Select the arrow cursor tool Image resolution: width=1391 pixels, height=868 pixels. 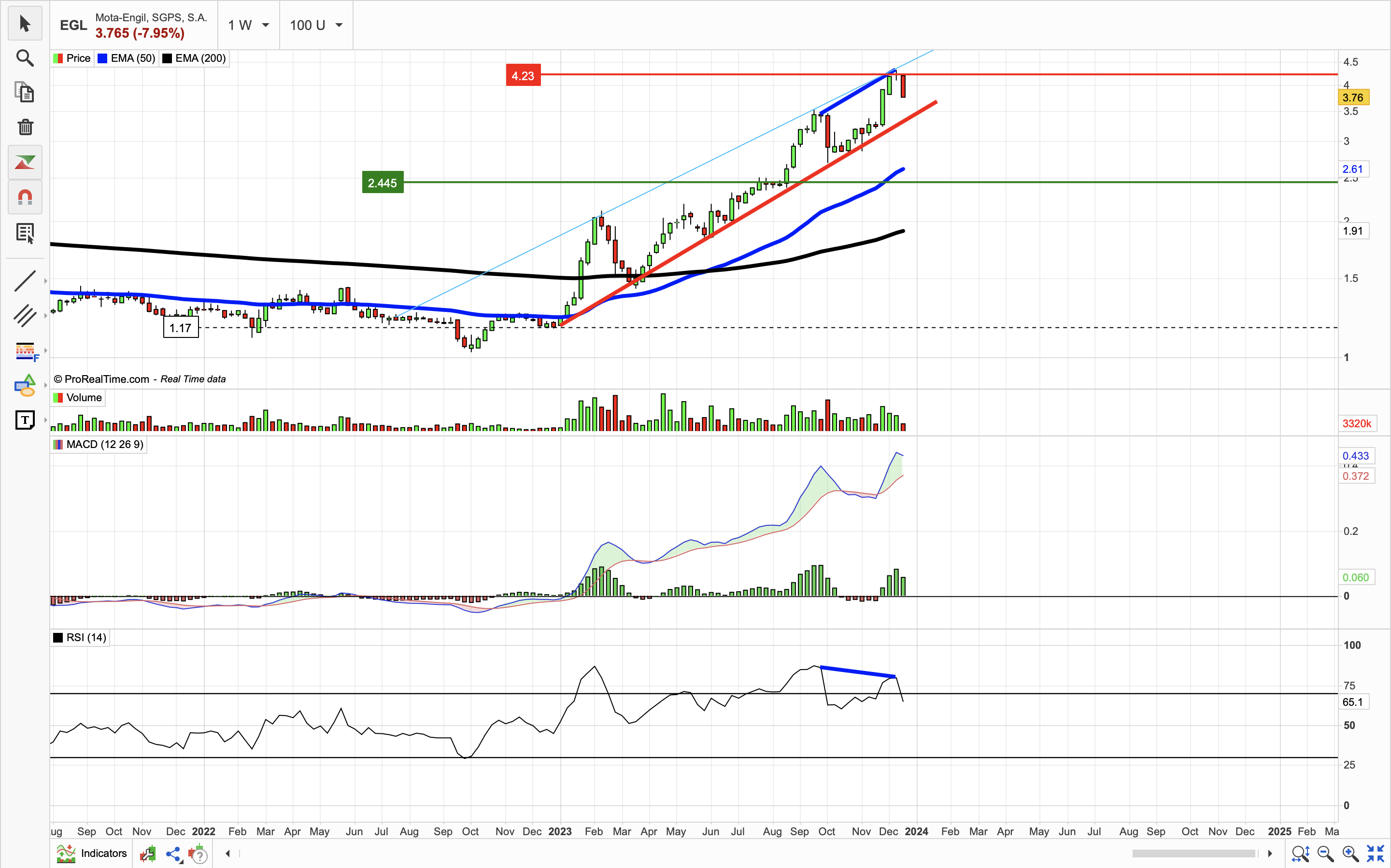(x=25, y=24)
